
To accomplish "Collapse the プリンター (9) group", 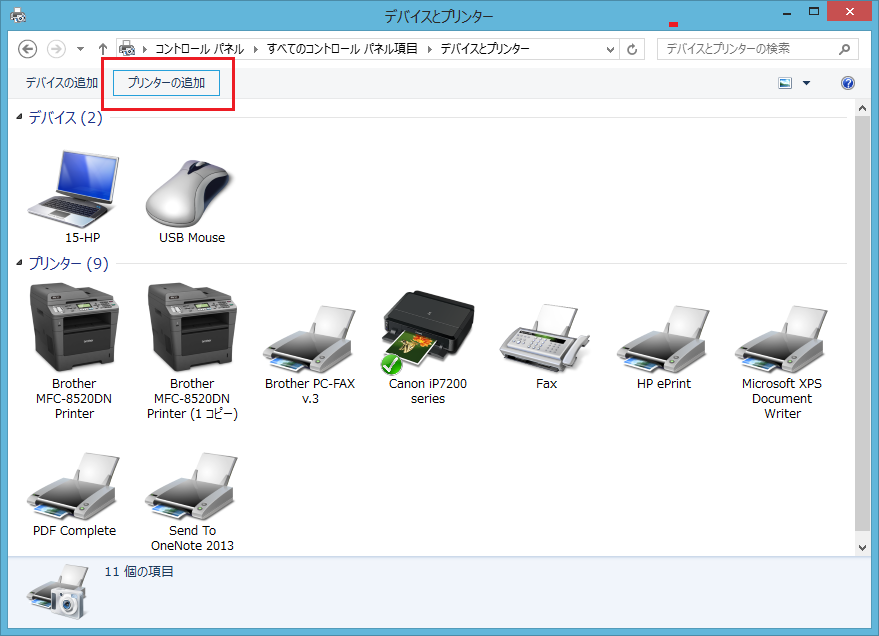I will tap(19, 262).
